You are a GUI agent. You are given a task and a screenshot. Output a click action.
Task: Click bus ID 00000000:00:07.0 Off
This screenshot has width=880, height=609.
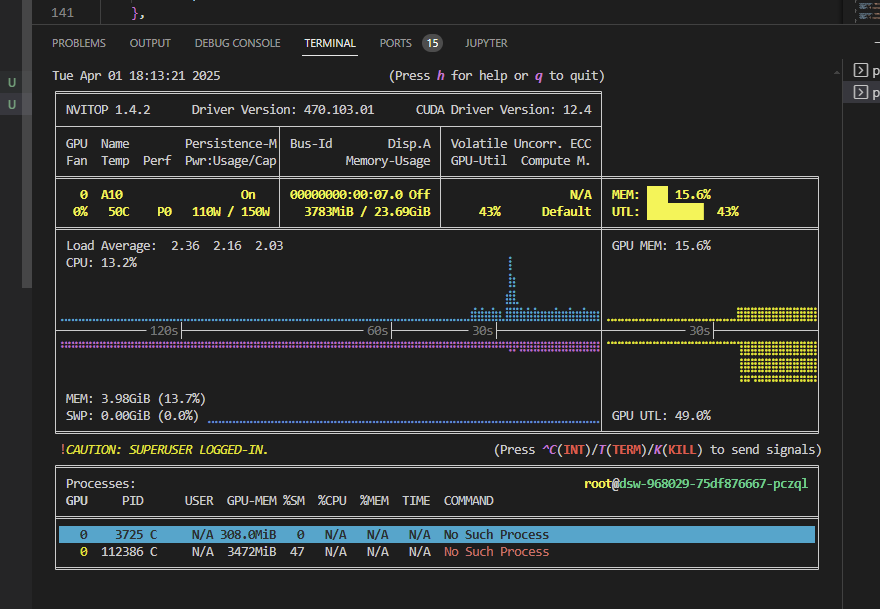pos(360,195)
